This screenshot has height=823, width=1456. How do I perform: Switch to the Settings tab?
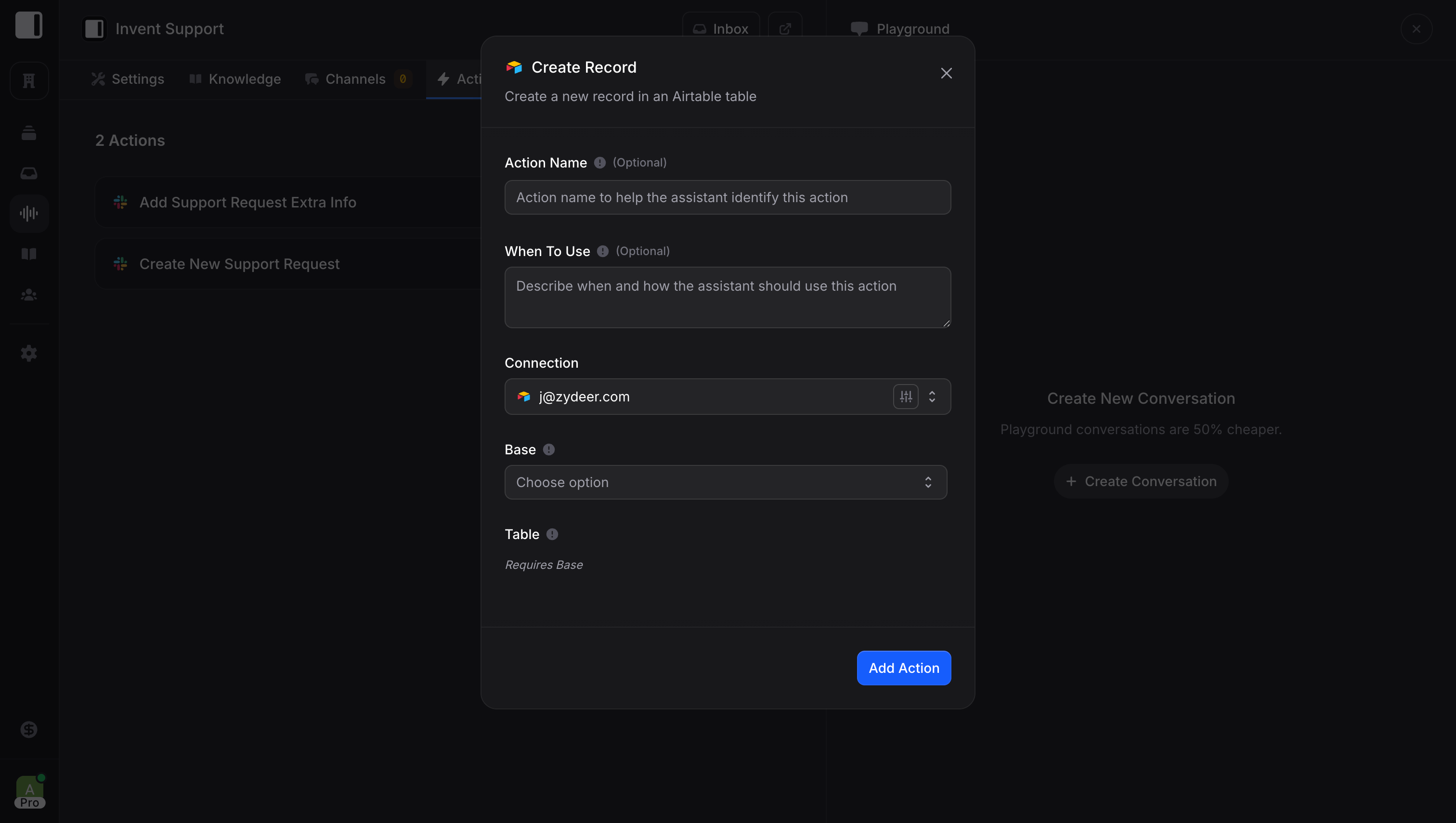(128, 79)
